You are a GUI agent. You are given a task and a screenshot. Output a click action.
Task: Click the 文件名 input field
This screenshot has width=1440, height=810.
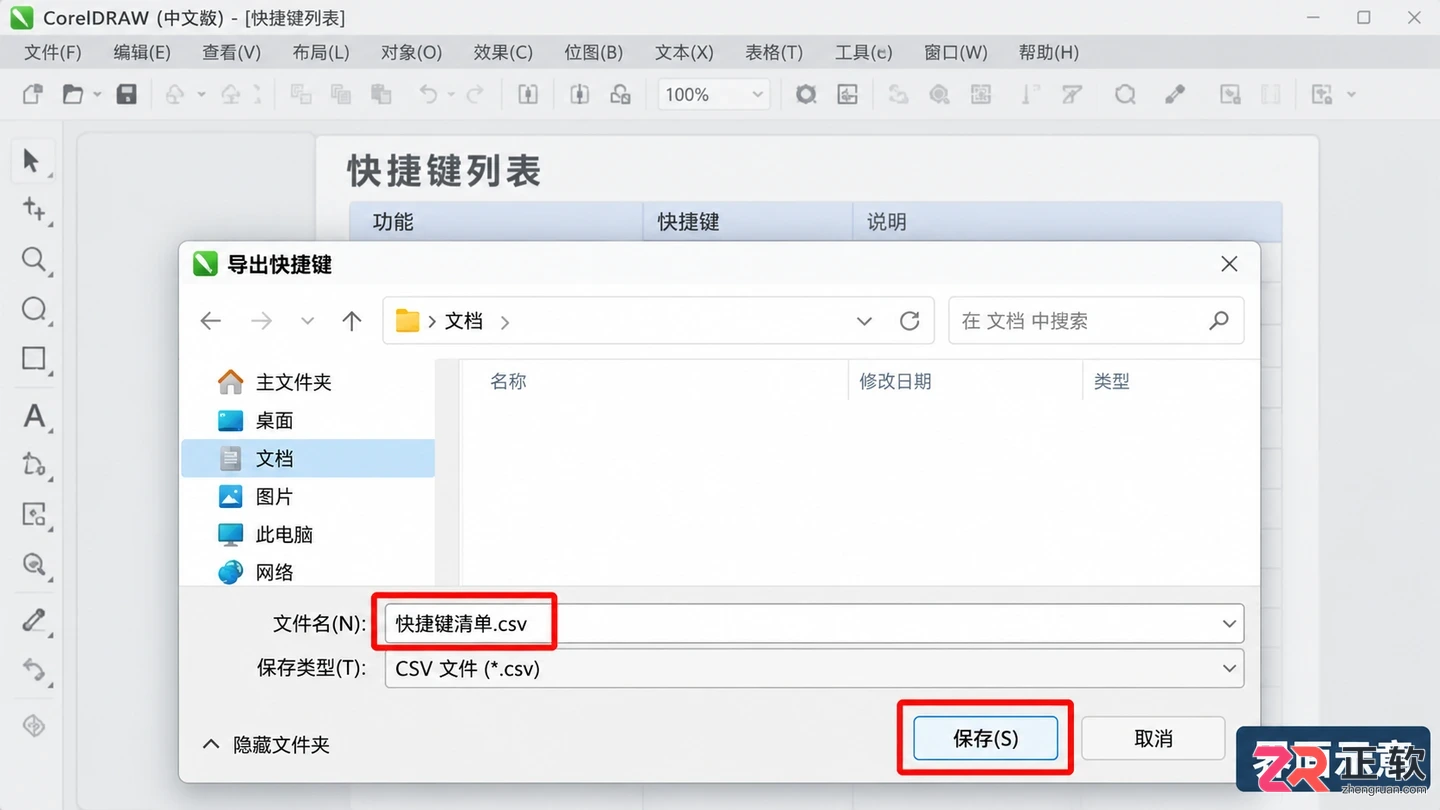814,624
